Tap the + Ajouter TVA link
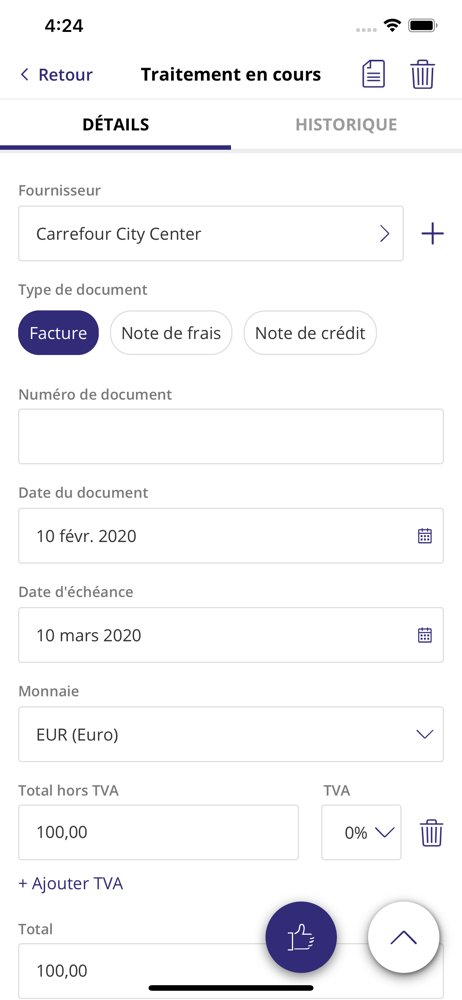462x1000 pixels. click(x=71, y=883)
